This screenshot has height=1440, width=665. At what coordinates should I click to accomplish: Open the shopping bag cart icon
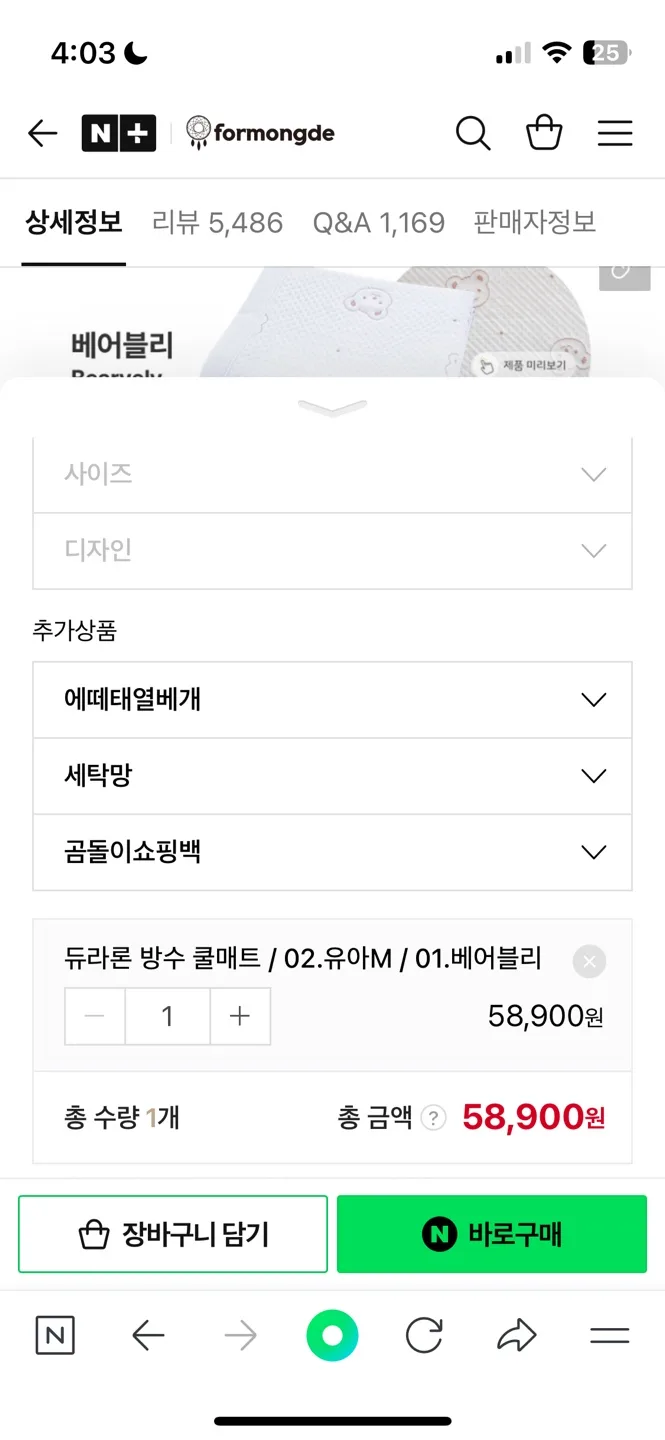click(544, 133)
